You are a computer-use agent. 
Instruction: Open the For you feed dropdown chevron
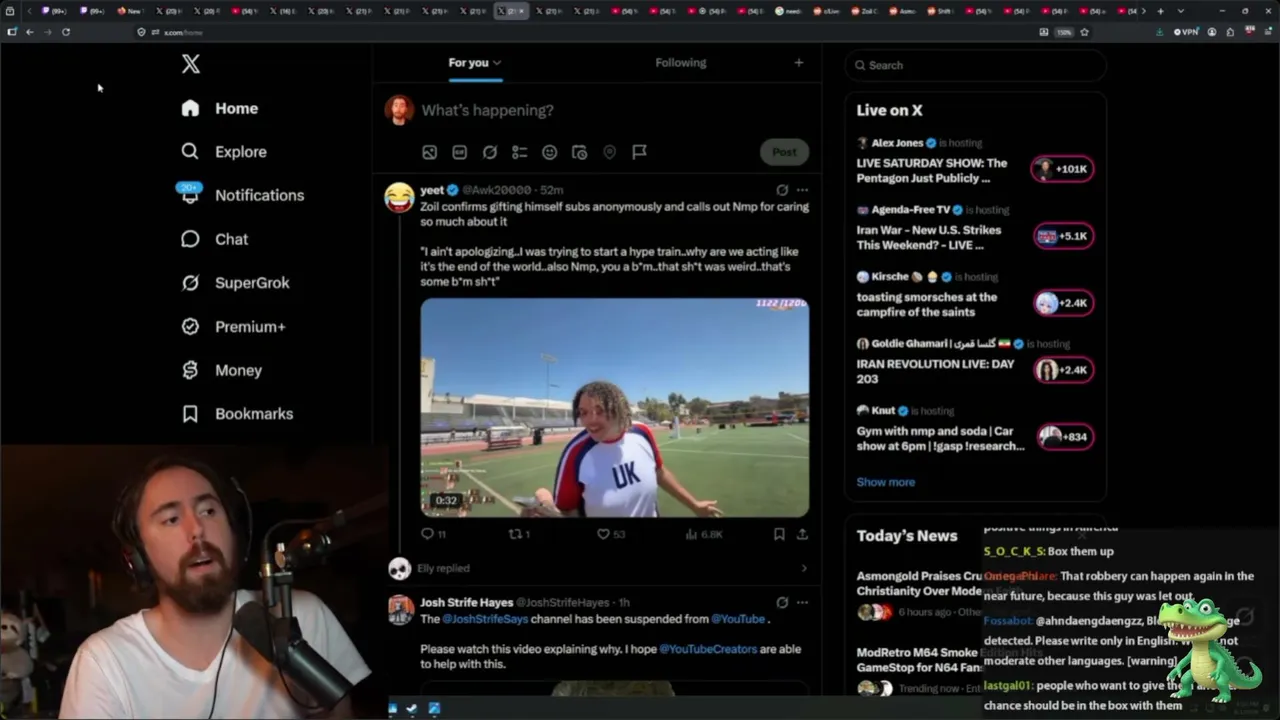pos(497,63)
